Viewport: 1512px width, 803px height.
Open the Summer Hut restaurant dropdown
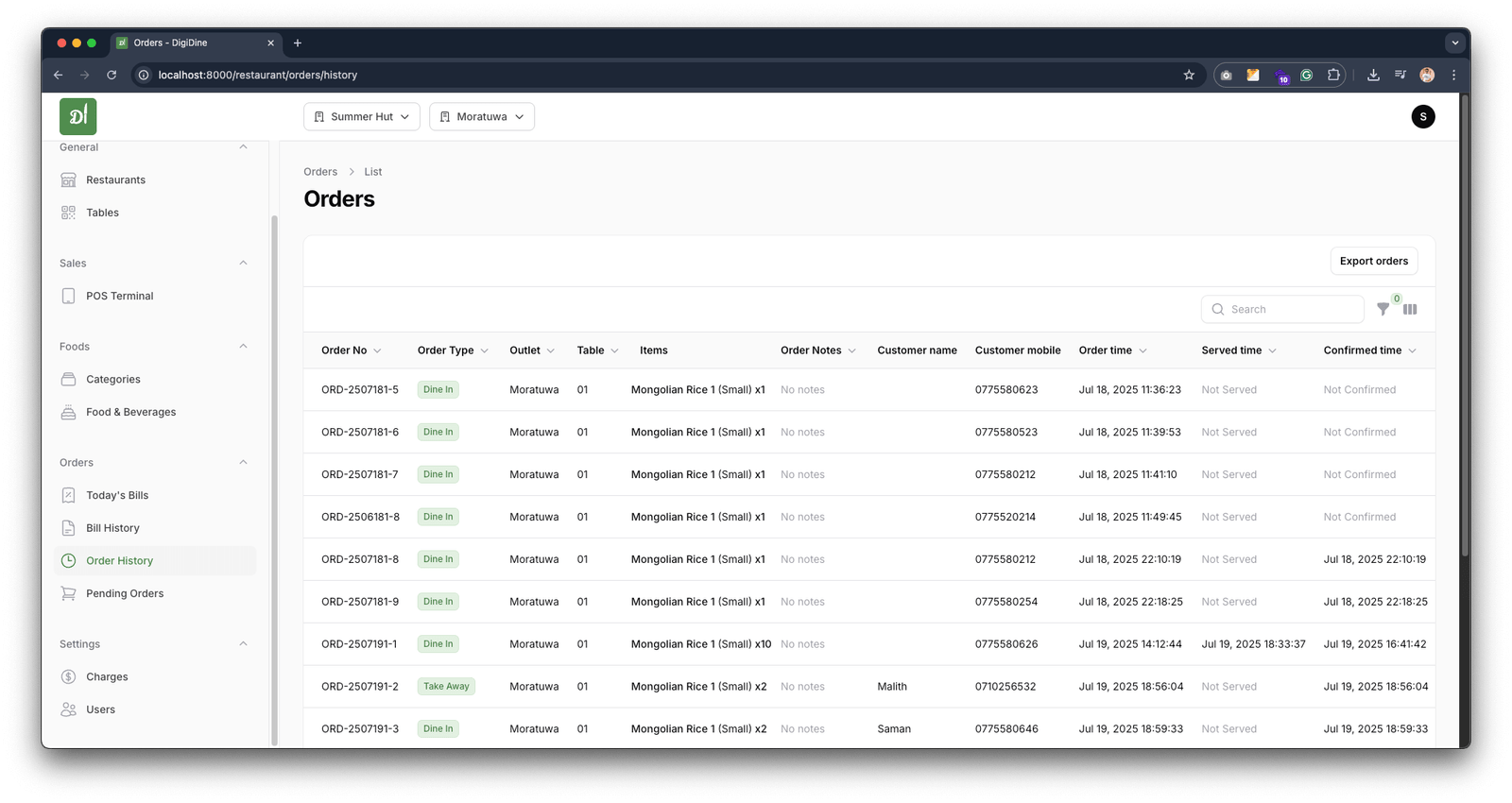pyautogui.click(x=362, y=116)
